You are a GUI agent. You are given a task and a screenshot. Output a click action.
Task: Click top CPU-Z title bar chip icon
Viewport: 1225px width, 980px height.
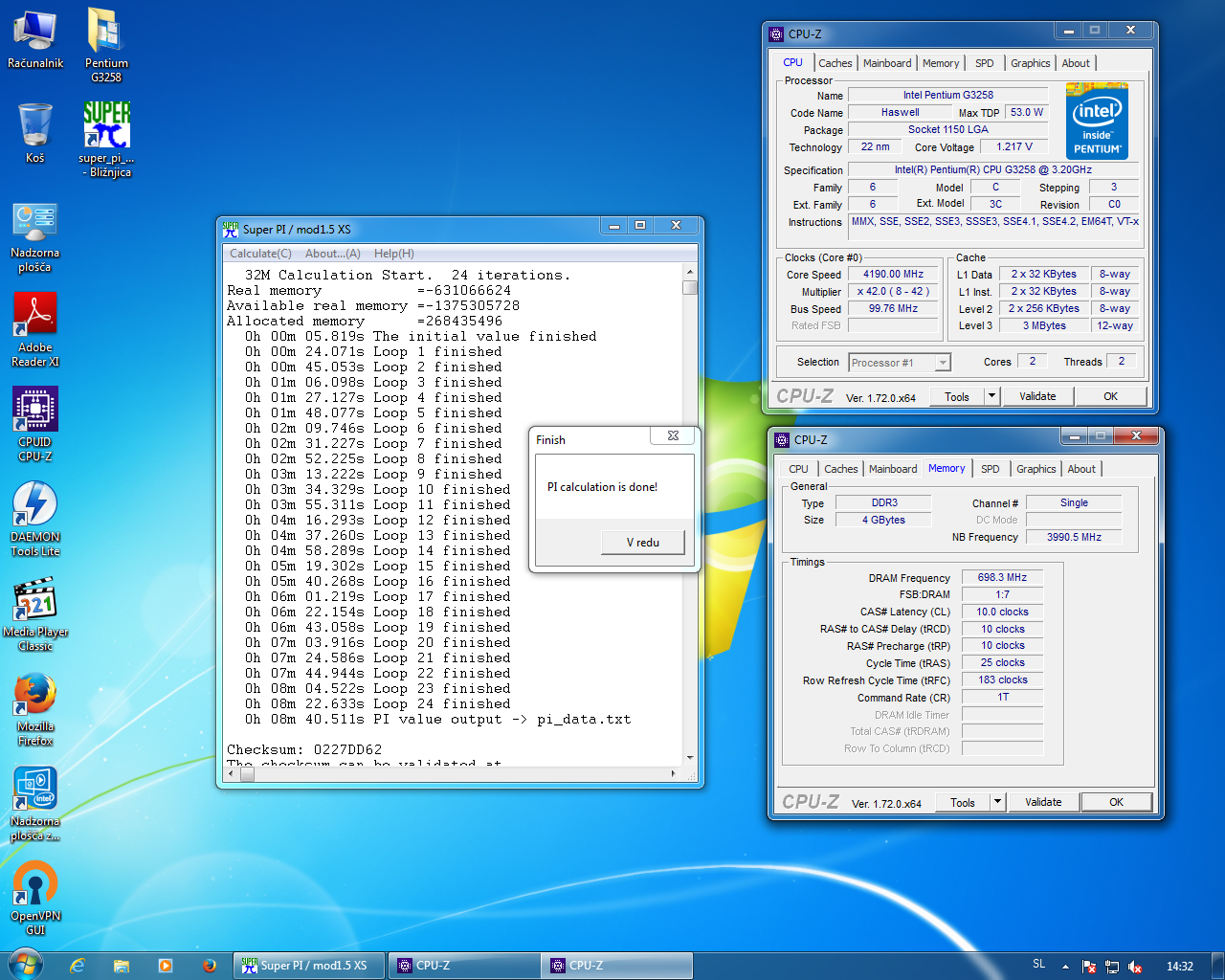776,34
